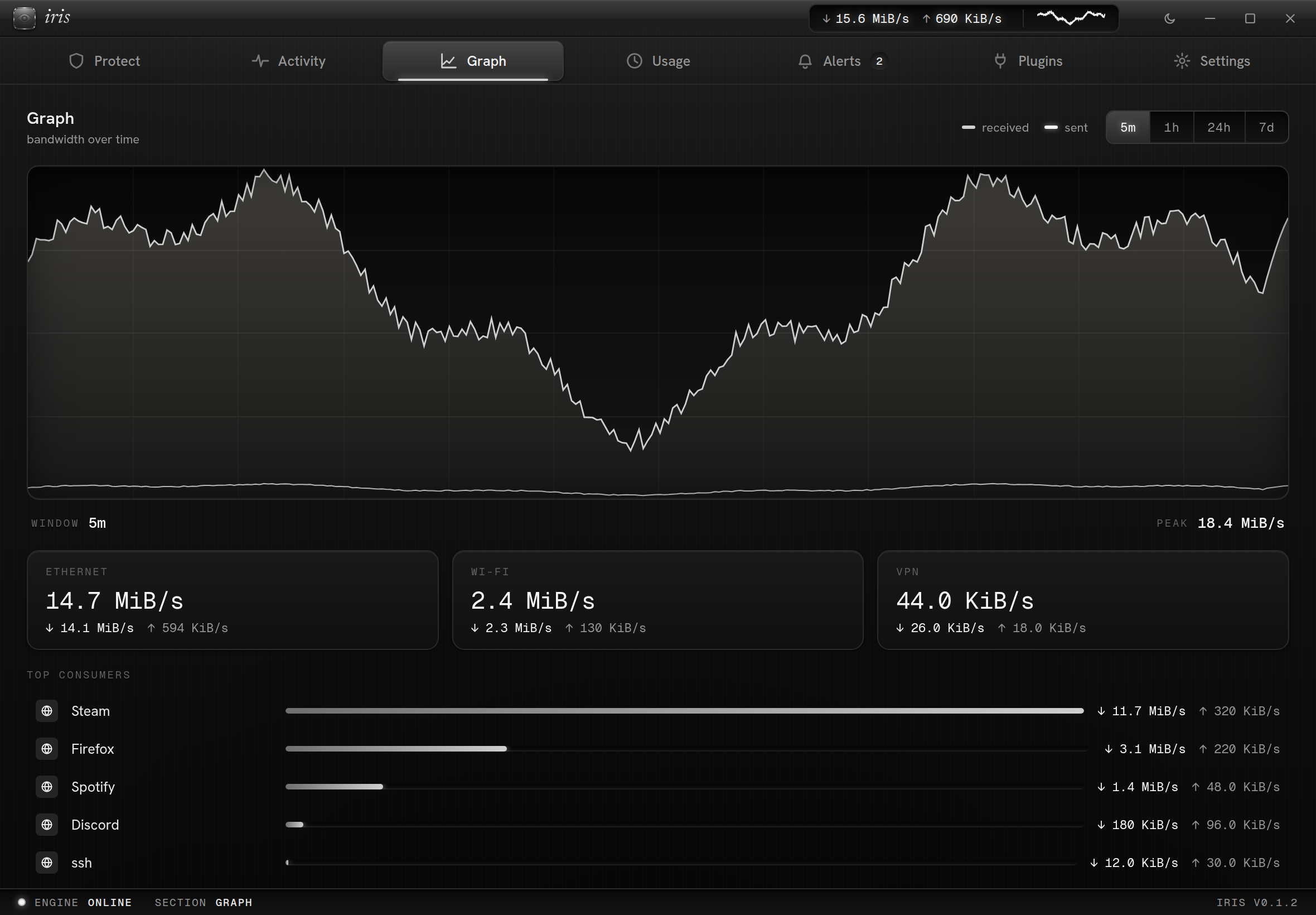Click the Spotify consumer name

coord(93,787)
